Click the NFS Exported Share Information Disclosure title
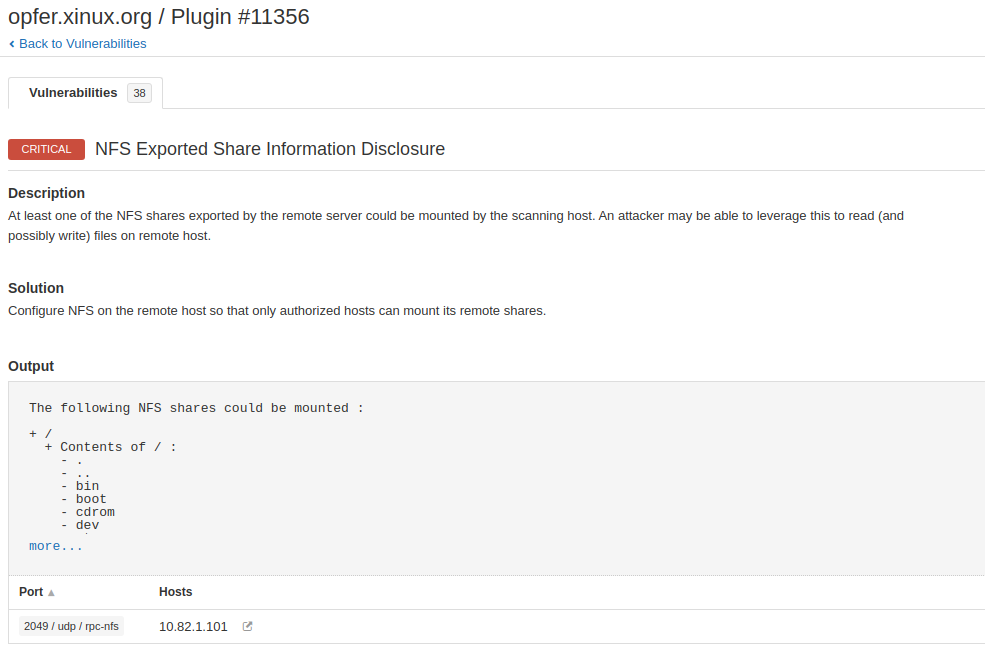985x663 pixels. click(x=270, y=149)
